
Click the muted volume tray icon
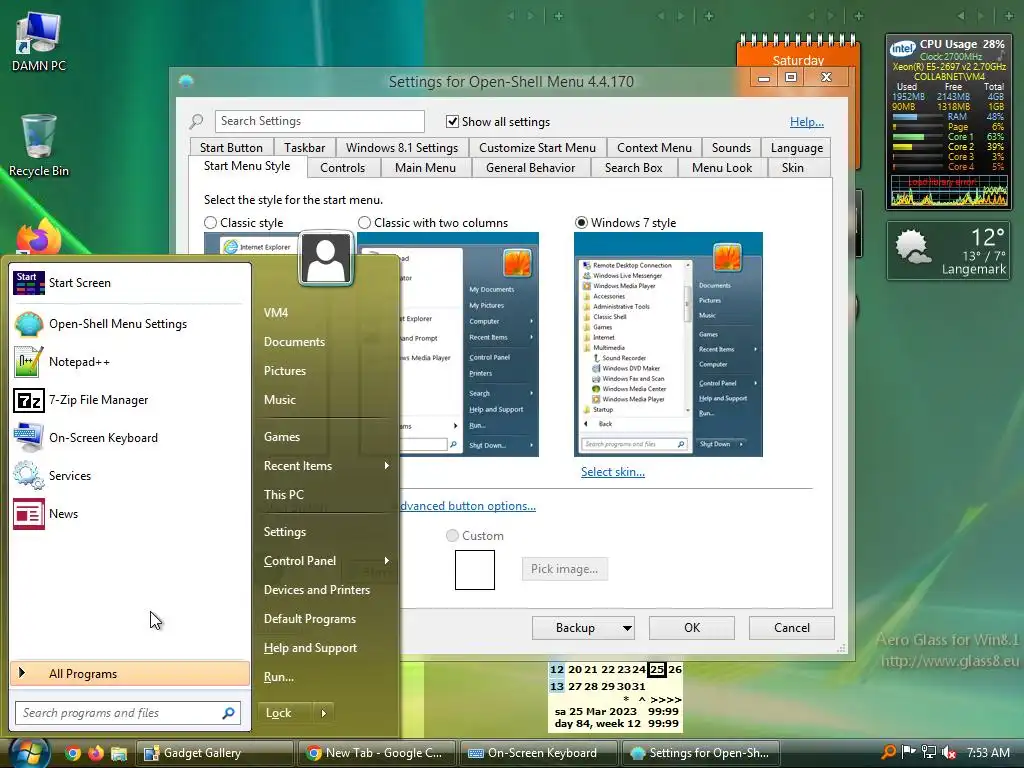[x=949, y=752]
